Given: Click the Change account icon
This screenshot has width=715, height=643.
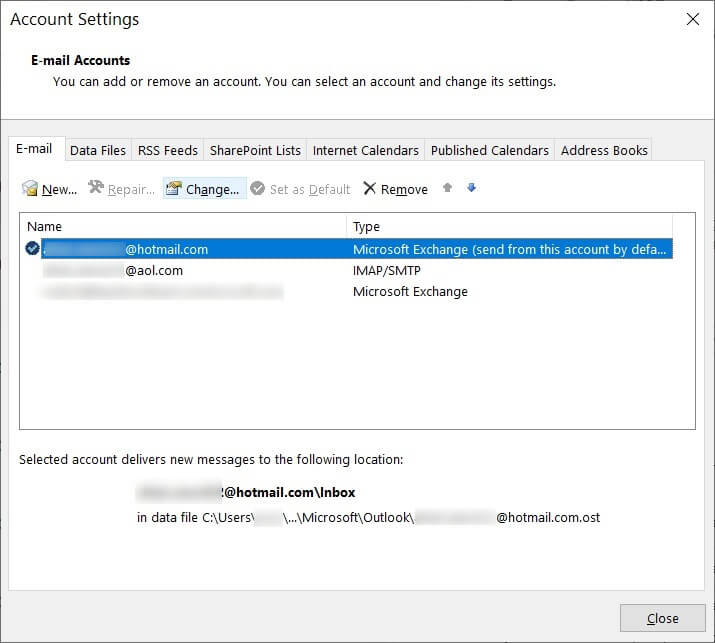Looking at the screenshot, I should pyautogui.click(x=174, y=188).
